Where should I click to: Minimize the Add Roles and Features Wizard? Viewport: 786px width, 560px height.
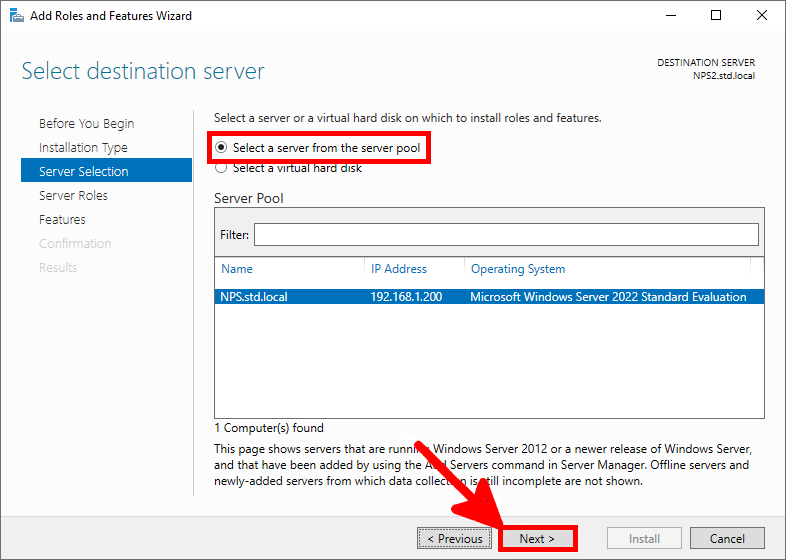tap(671, 16)
